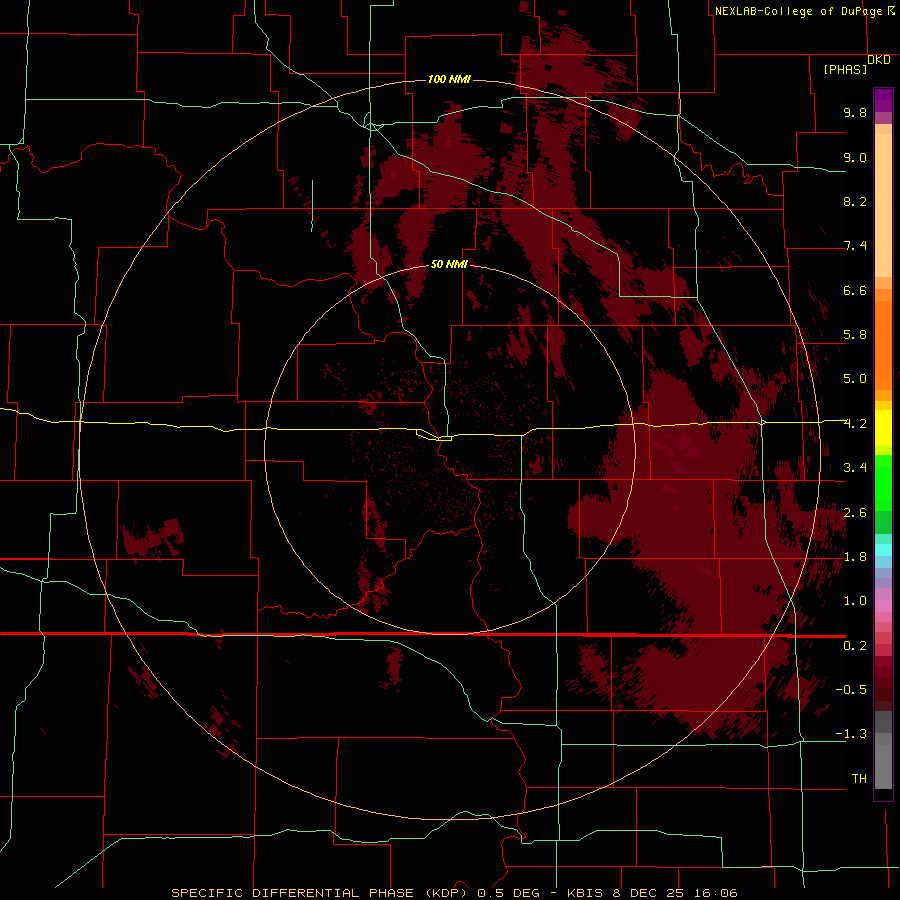Click the 3.4 legend value
The image size is (900, 900).
855,468
